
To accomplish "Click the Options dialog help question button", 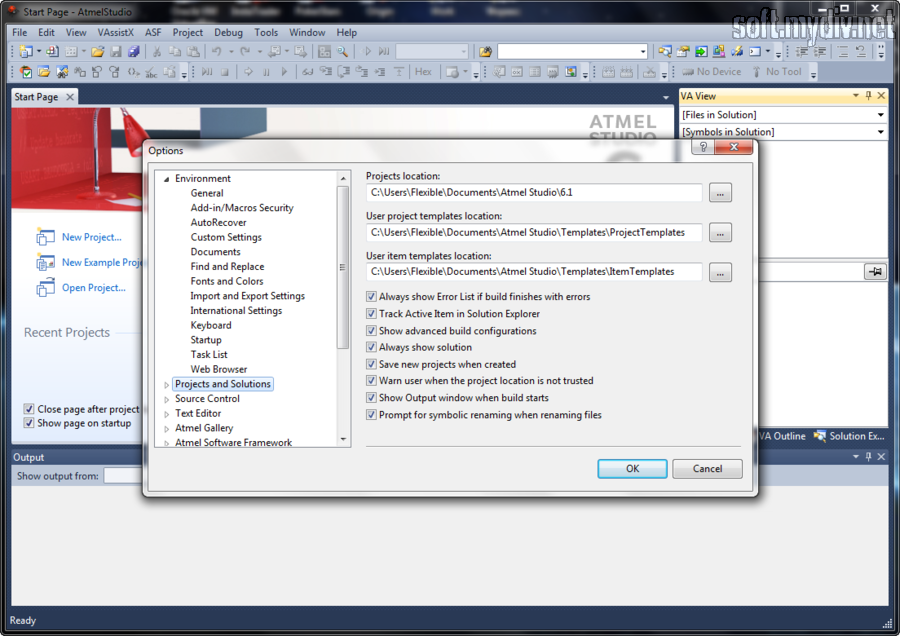I will (x=703, y=147).
